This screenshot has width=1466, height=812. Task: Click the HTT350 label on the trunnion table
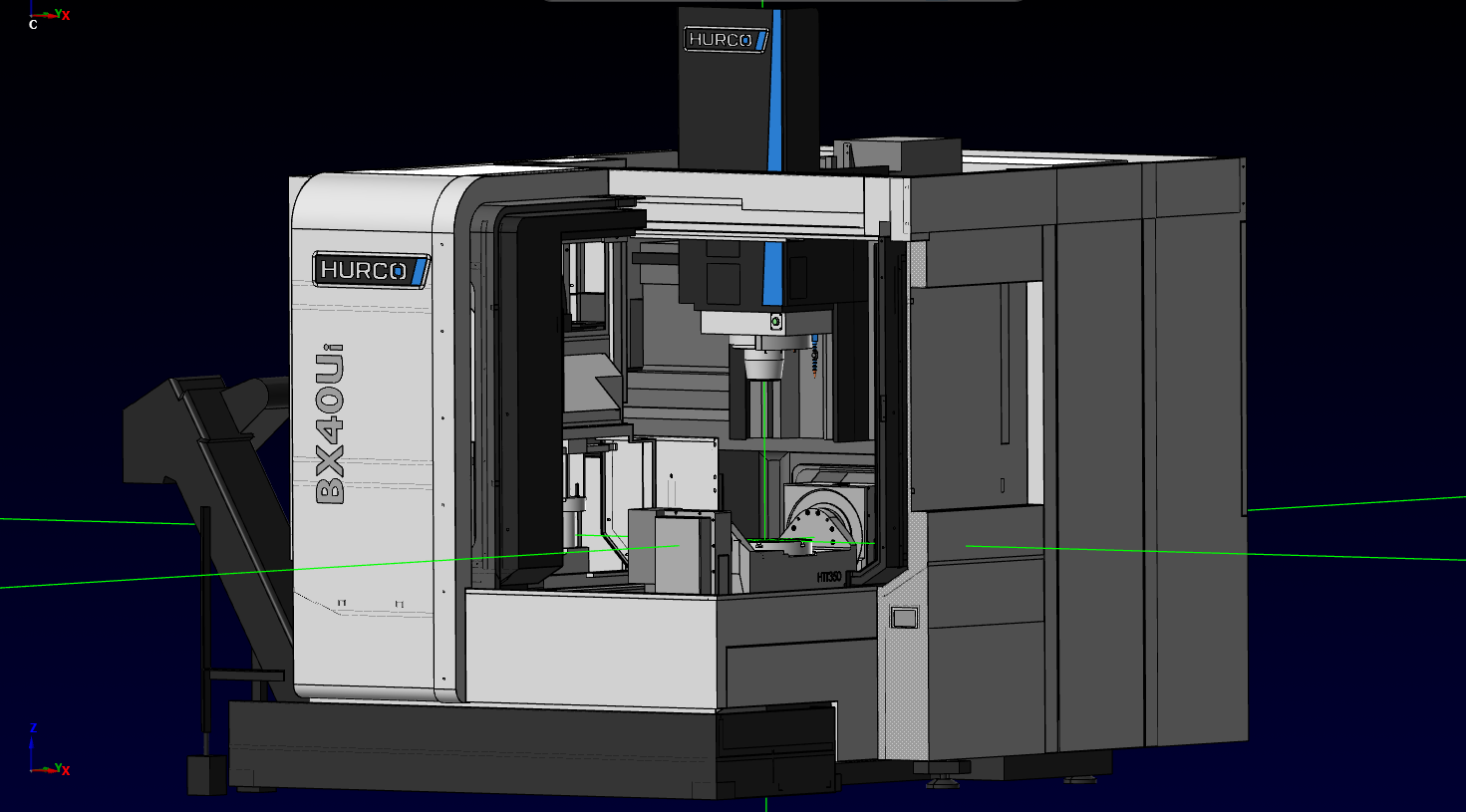click(x=829, y=577)
